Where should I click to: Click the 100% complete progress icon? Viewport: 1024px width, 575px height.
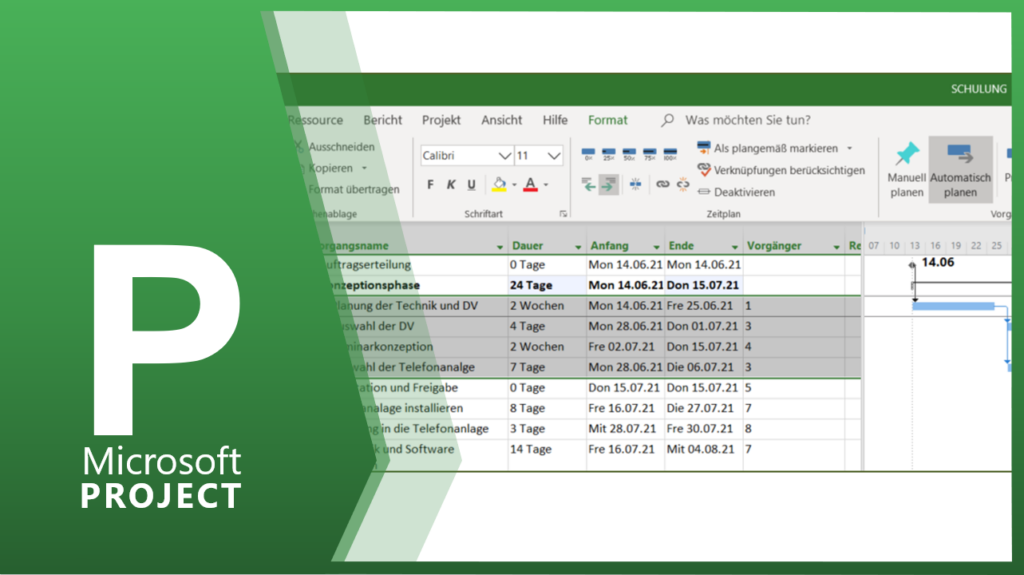pos(670,155)
